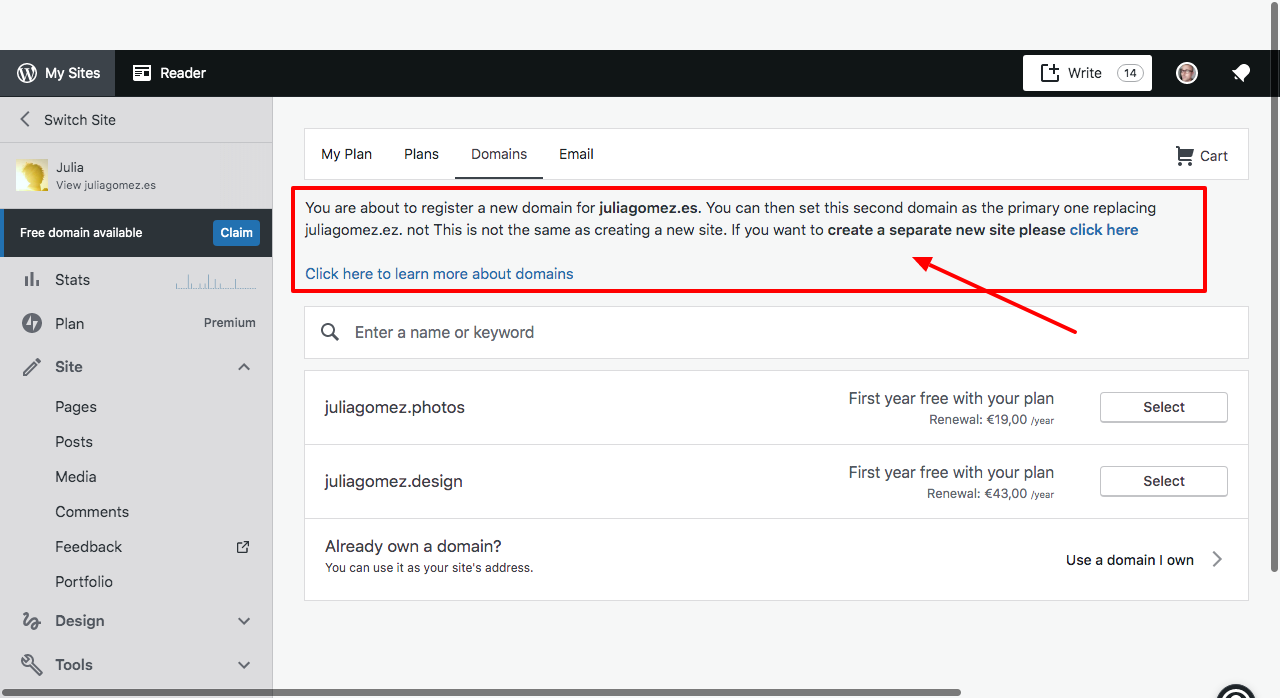
Task: Open Portfolio in the sidebar
Action: (x=84, y=582)
